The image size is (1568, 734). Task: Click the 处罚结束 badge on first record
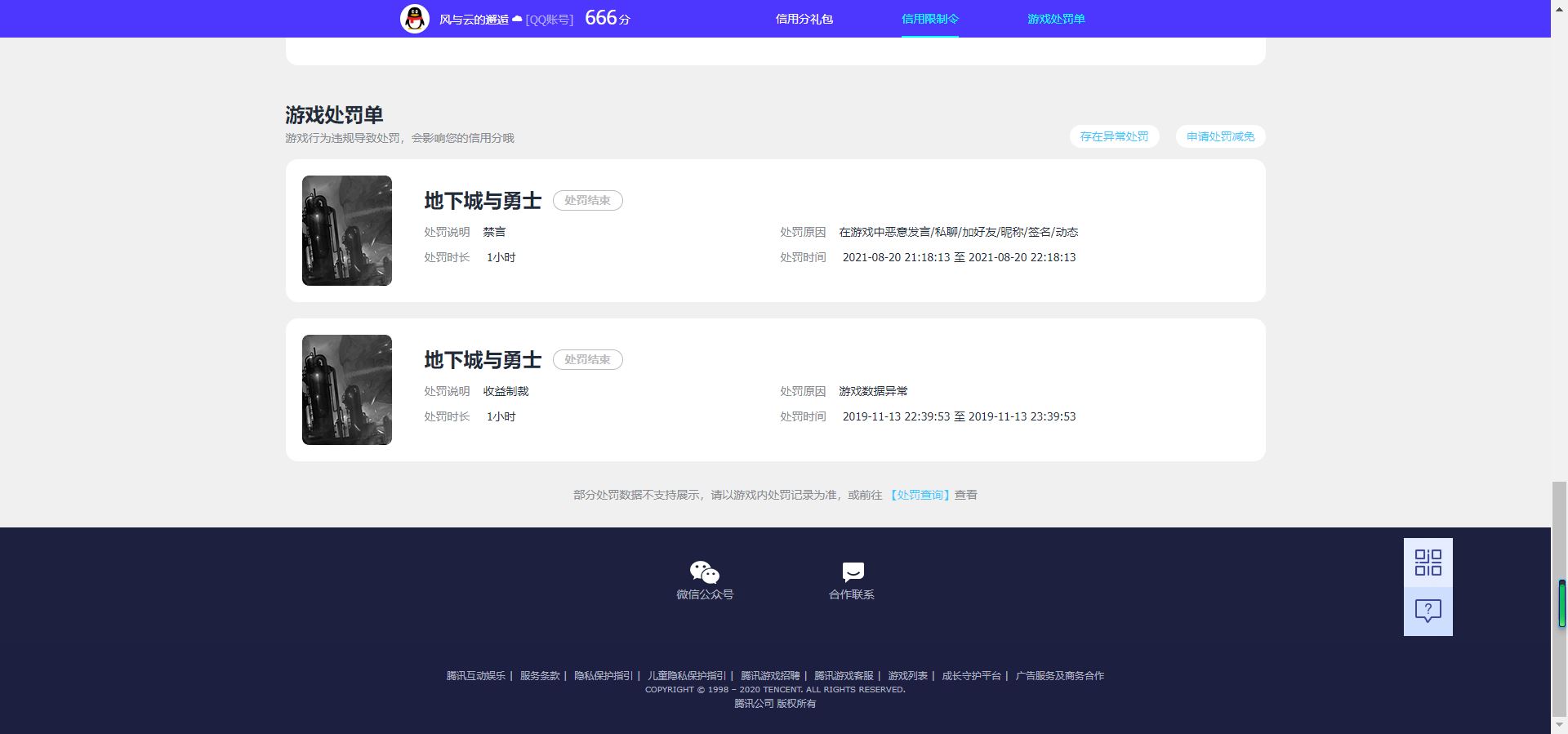point(587,200)
